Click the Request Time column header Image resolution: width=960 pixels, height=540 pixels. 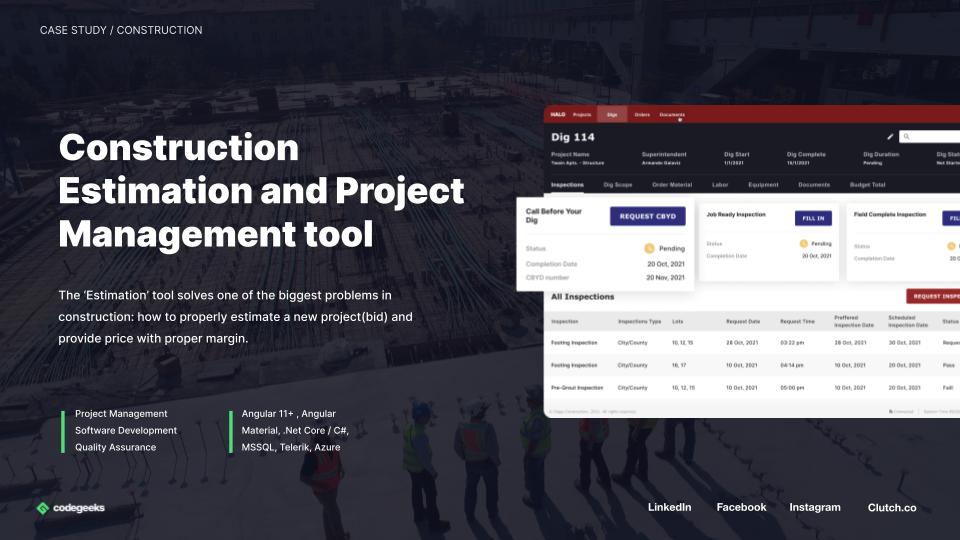pos(797,321)
